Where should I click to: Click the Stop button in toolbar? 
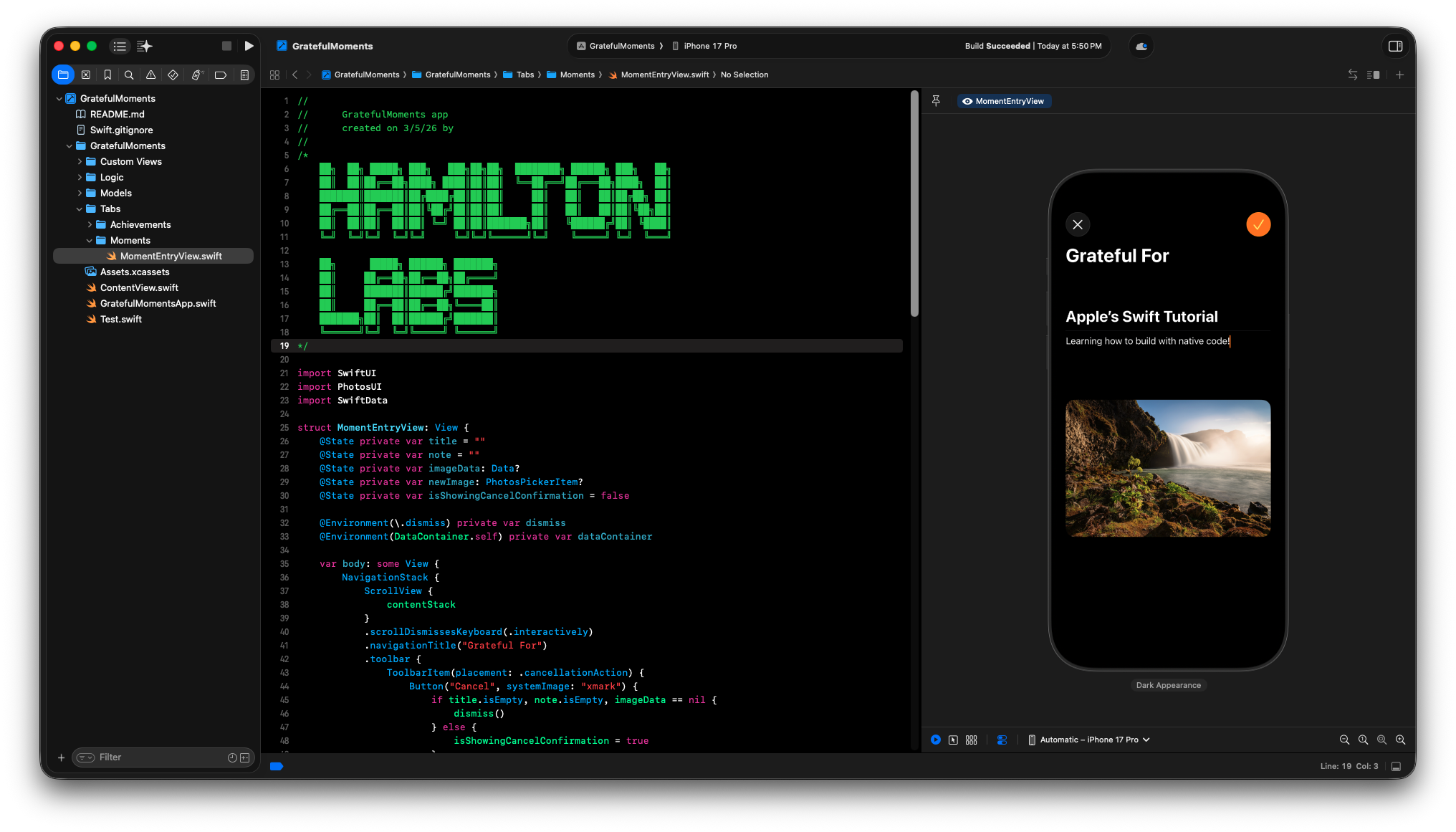click(x=226, y=46)
